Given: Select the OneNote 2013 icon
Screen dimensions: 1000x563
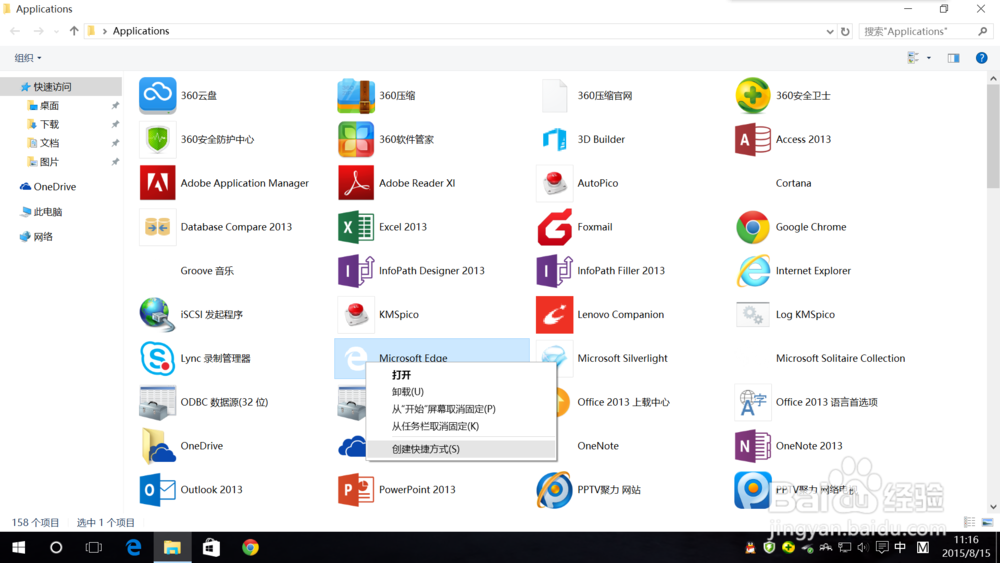Looking at the screenshot, I should (x=753, y=446).
